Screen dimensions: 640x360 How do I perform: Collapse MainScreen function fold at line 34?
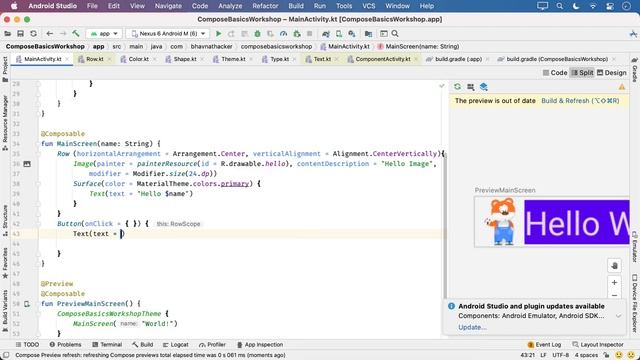(38, 144)
